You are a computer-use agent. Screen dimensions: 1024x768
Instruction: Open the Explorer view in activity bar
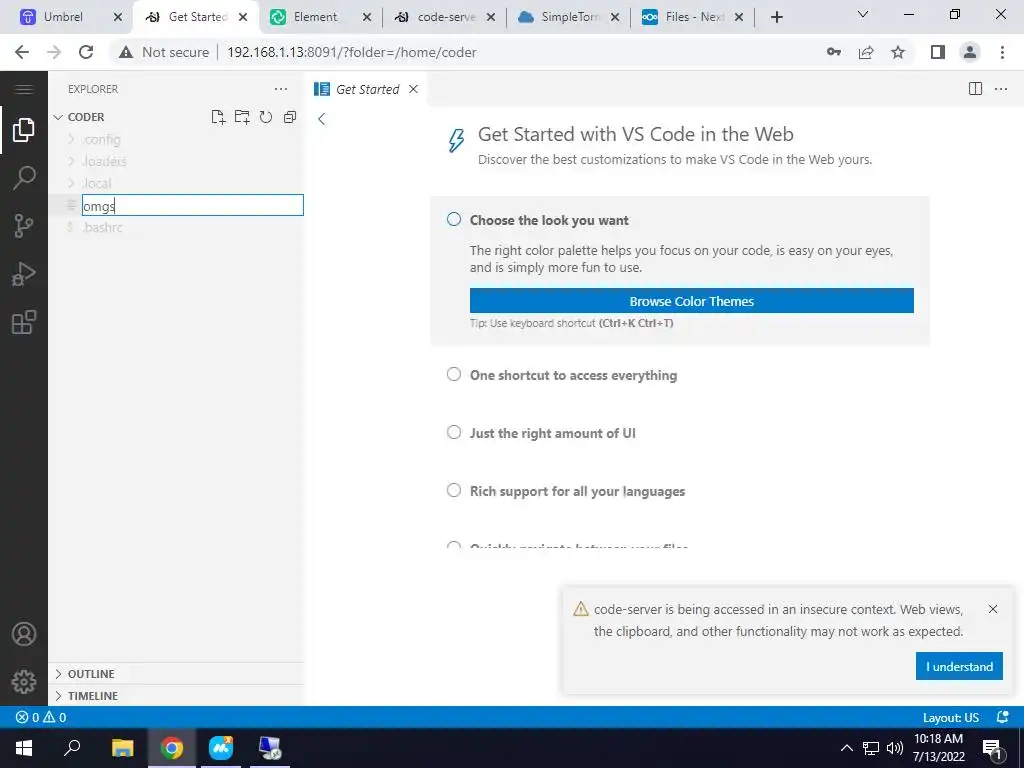pyautogui.click(x=24, y=130)
